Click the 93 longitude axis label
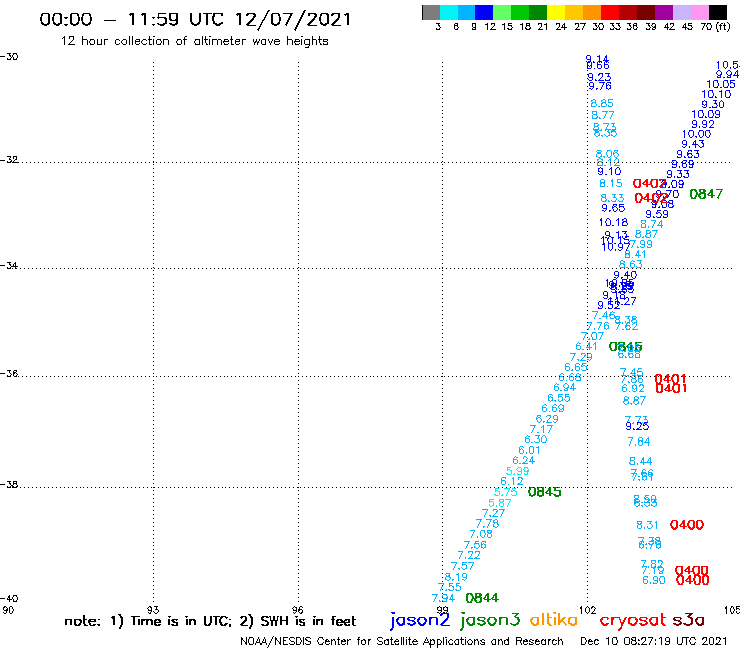Screen dimensions: 740x650 point(153,610)
